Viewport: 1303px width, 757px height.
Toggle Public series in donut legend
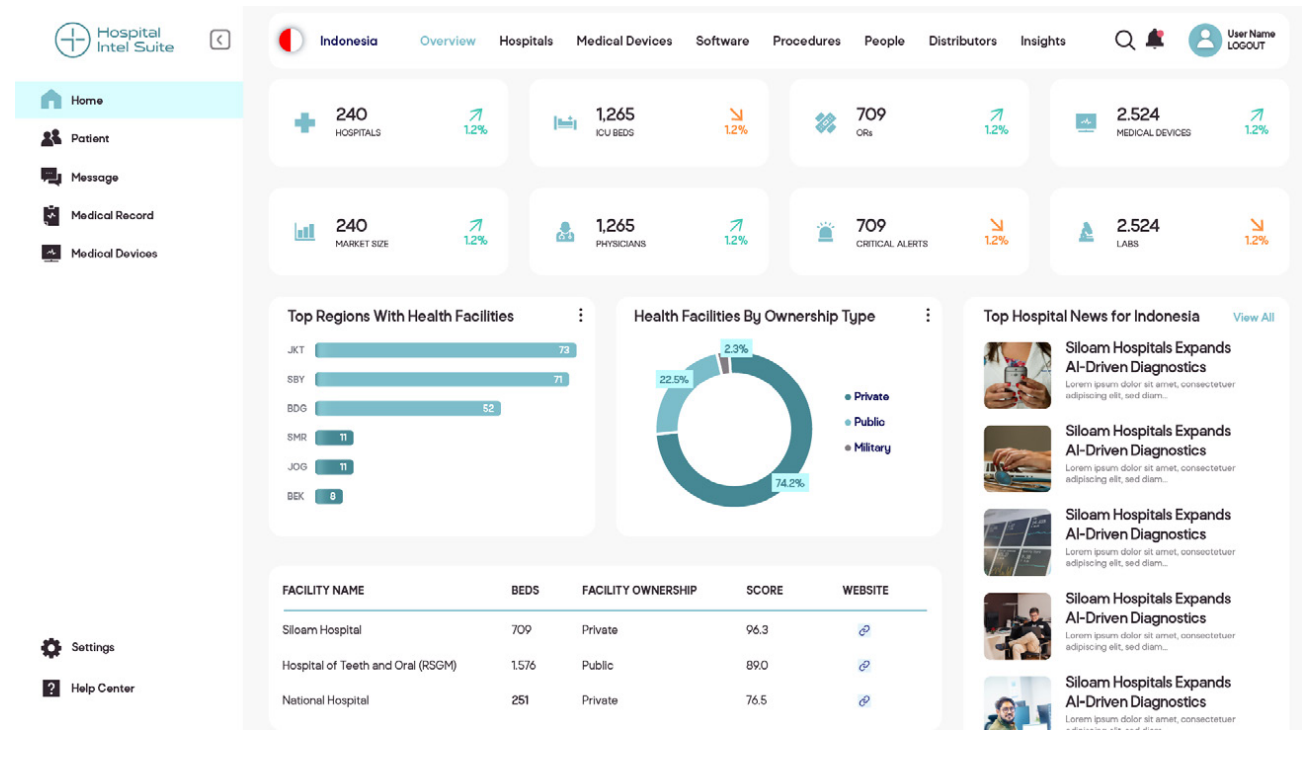[x=868, y=422]
